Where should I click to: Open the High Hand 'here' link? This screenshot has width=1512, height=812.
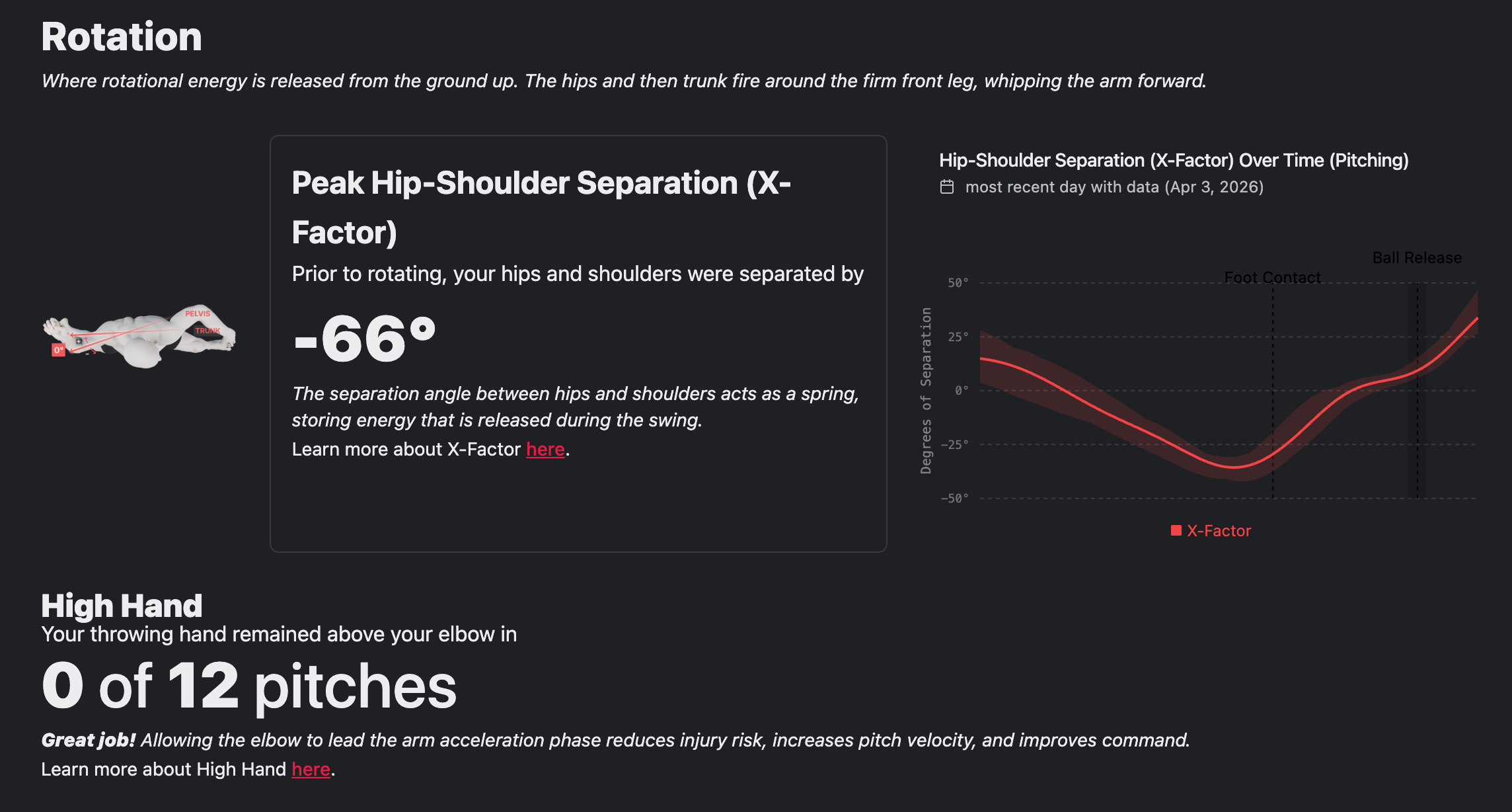(311, 770)
